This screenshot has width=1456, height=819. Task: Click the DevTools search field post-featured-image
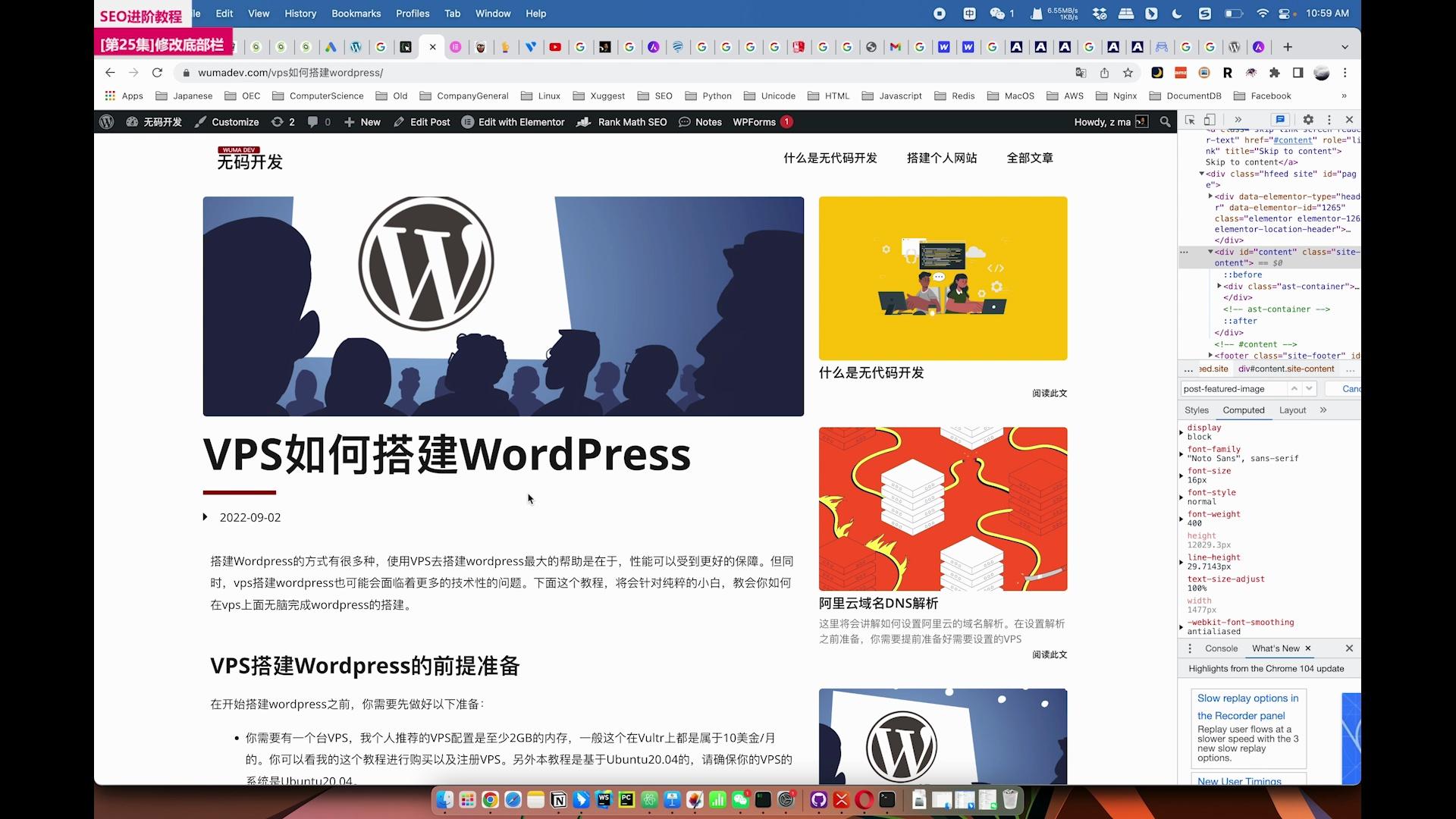pyautogui.click(x=1234, y=388)
